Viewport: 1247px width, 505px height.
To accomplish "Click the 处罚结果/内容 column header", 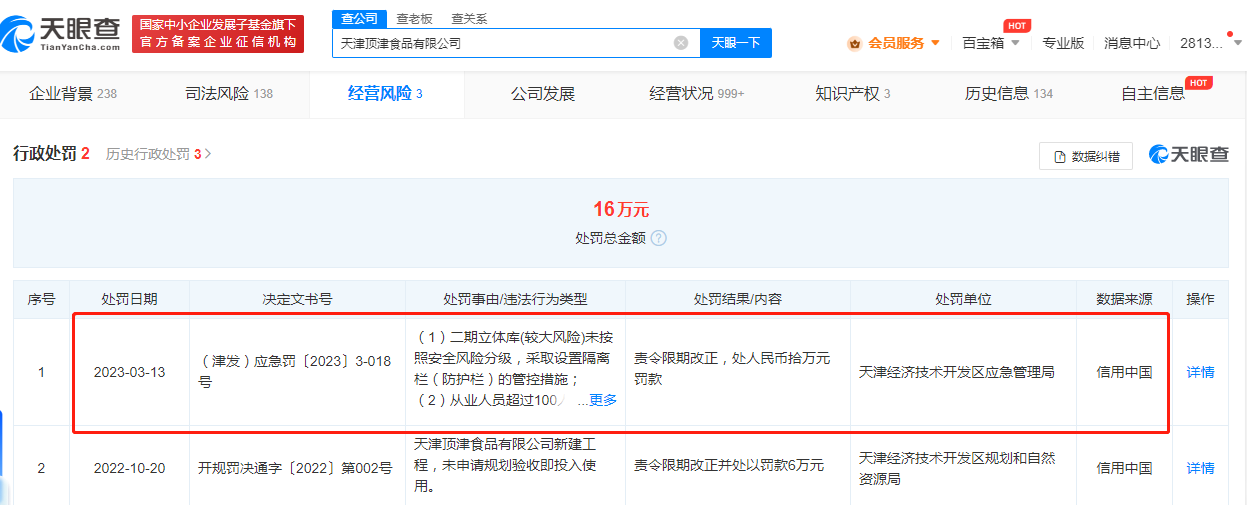I will click(x=738, y=299).
